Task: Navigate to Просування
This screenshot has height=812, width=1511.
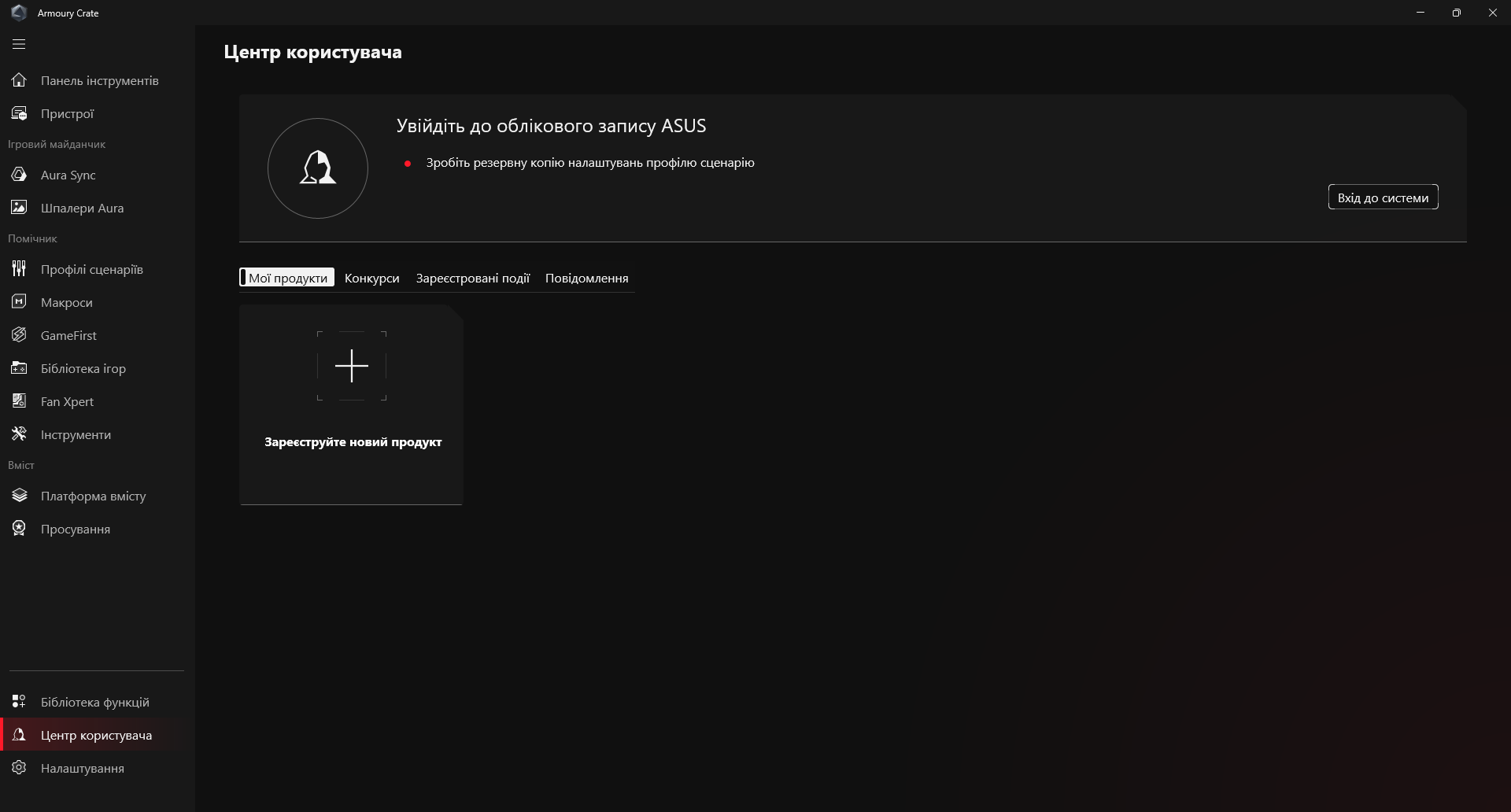Action: click(98, 529)
